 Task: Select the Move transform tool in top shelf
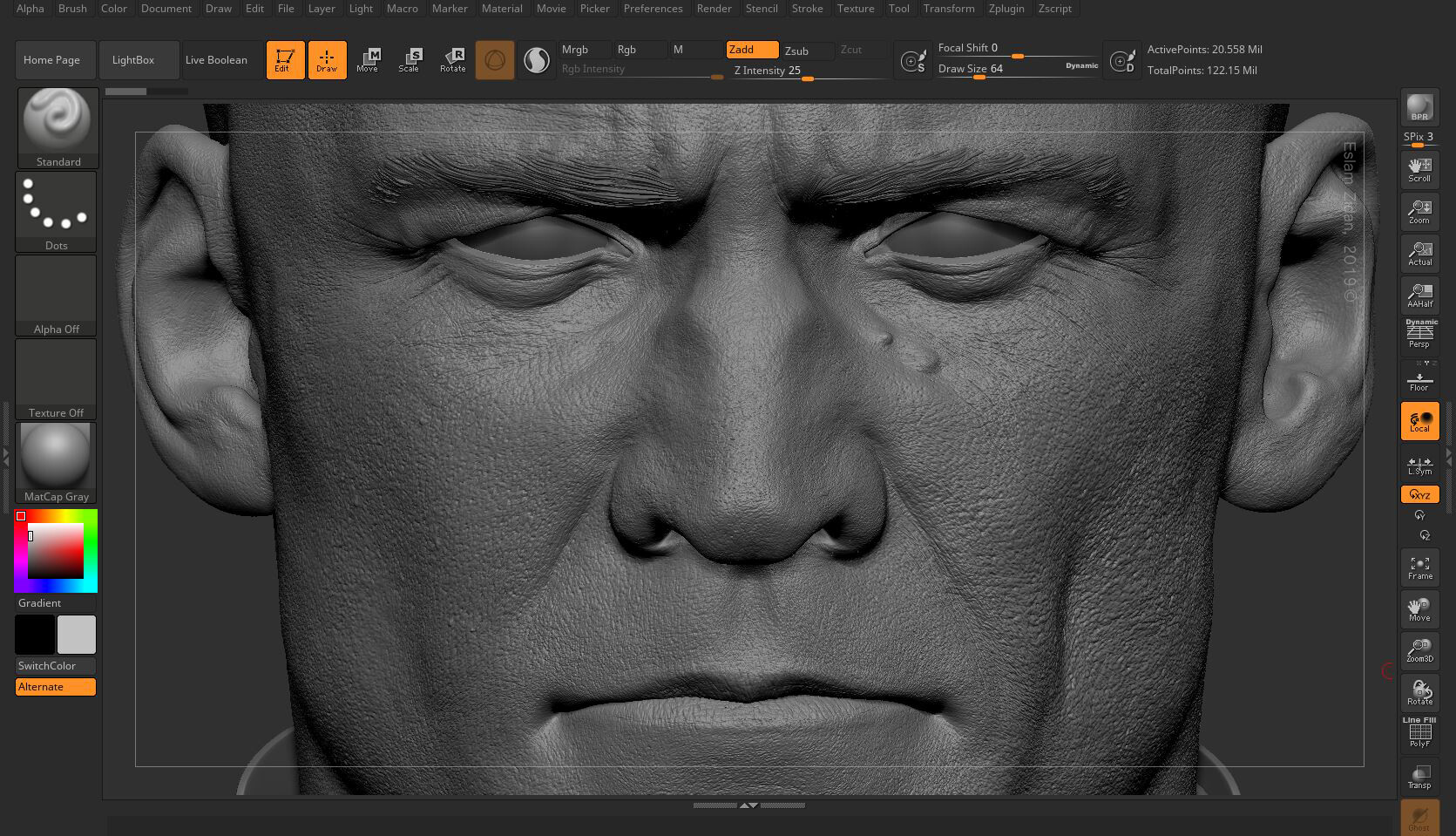tap(368, 60)
